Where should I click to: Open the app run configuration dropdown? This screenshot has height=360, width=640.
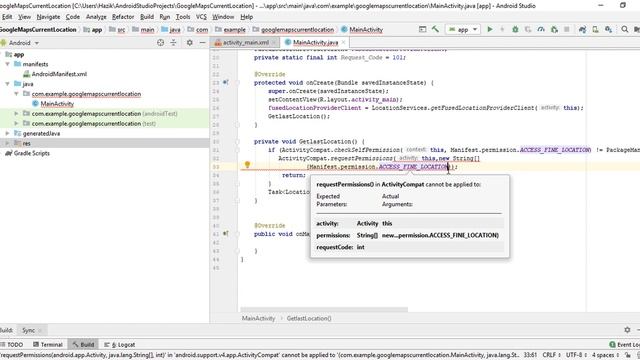tap(463, 29)
